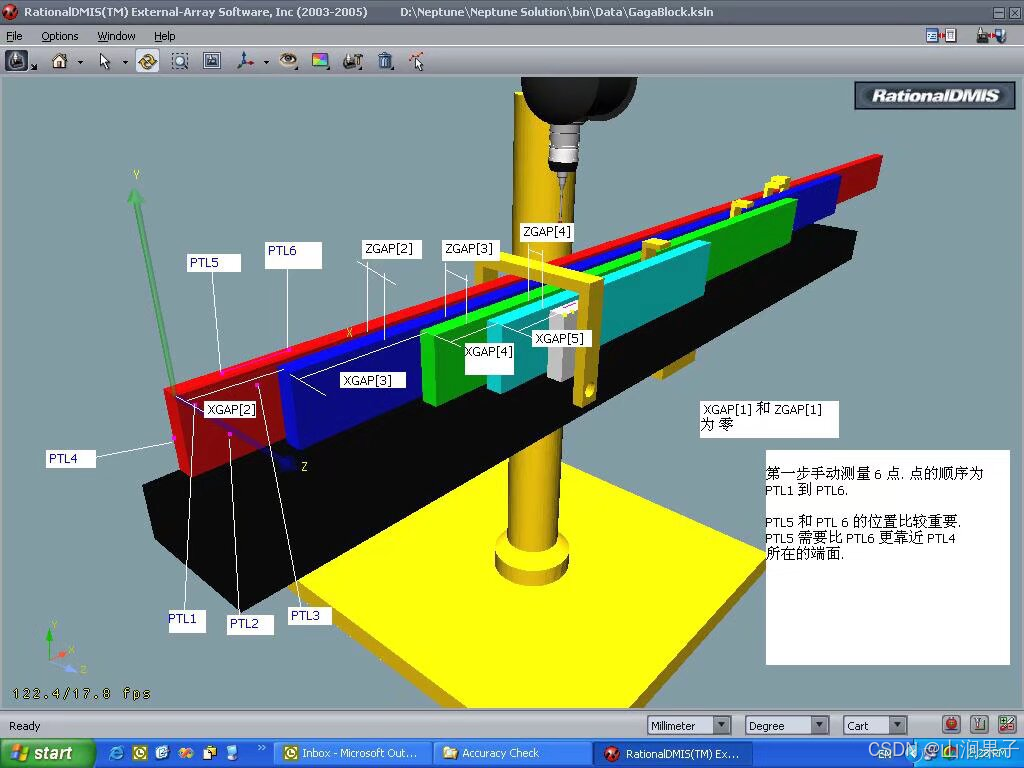Click the XGAP[4] label
This screenshot has height=768, width=1024.
tap(488, 357)
